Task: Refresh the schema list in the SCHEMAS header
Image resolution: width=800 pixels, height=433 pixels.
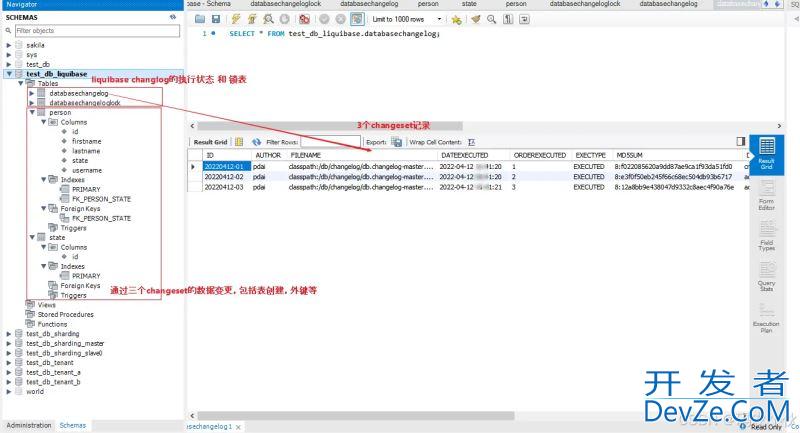Action: (x=173, y=17)
